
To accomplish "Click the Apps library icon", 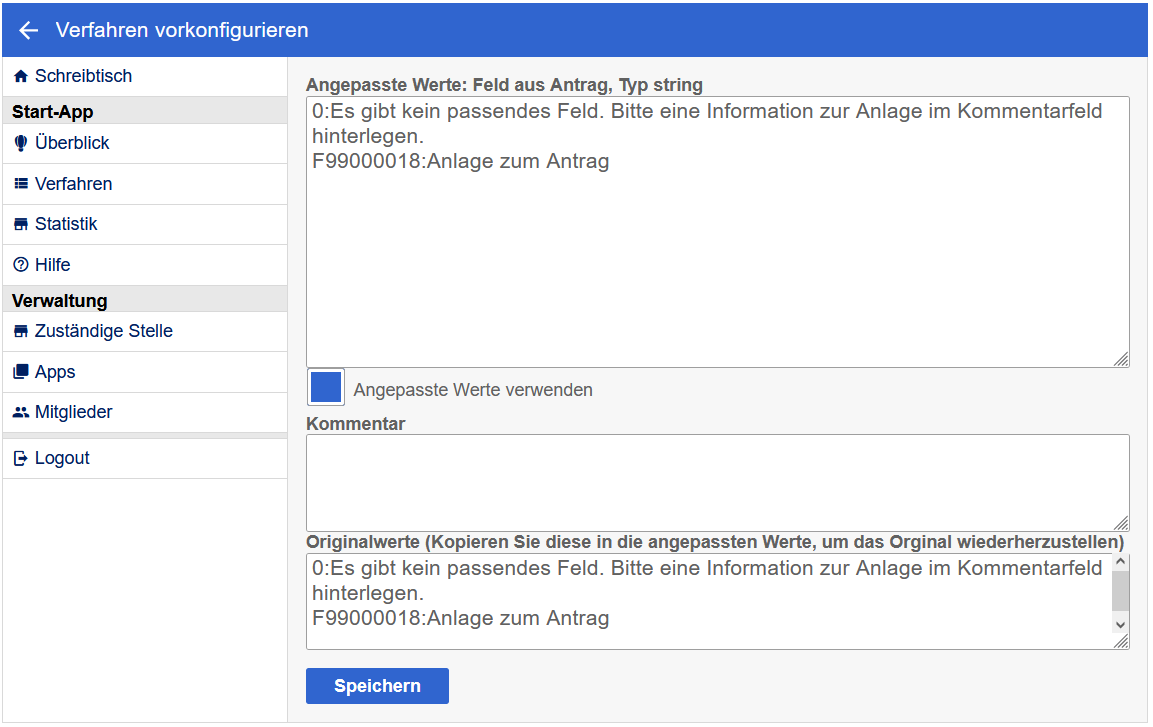I will 21,372.
